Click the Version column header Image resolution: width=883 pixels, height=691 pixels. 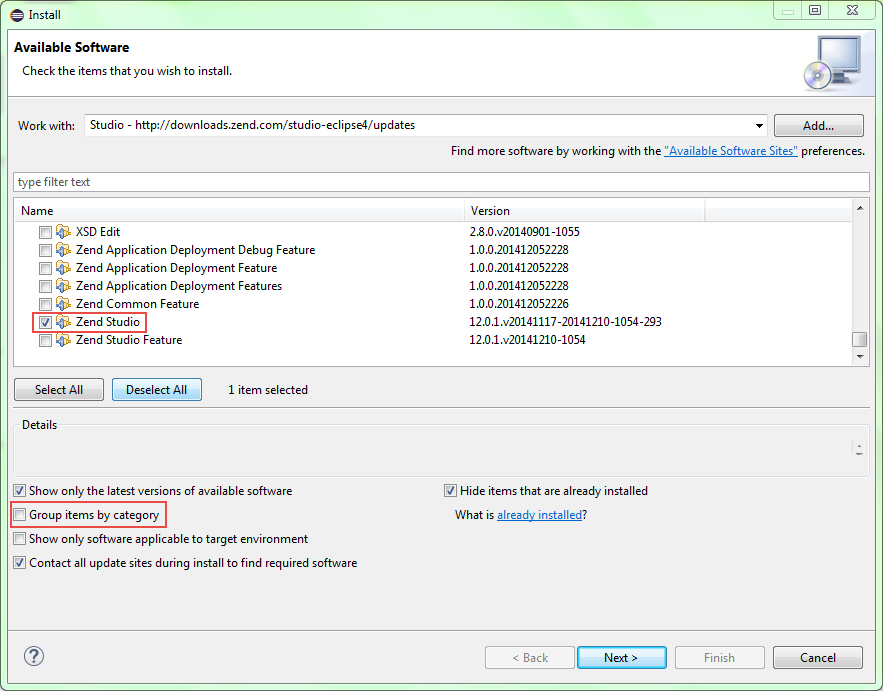[585, 211]
